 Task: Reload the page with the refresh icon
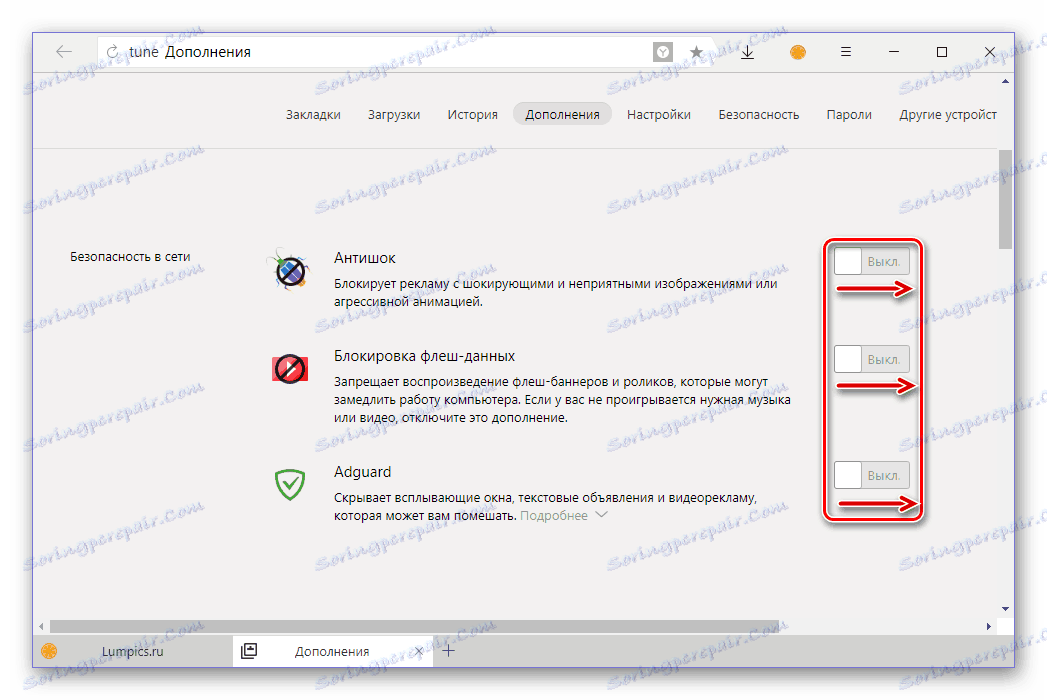112,51
